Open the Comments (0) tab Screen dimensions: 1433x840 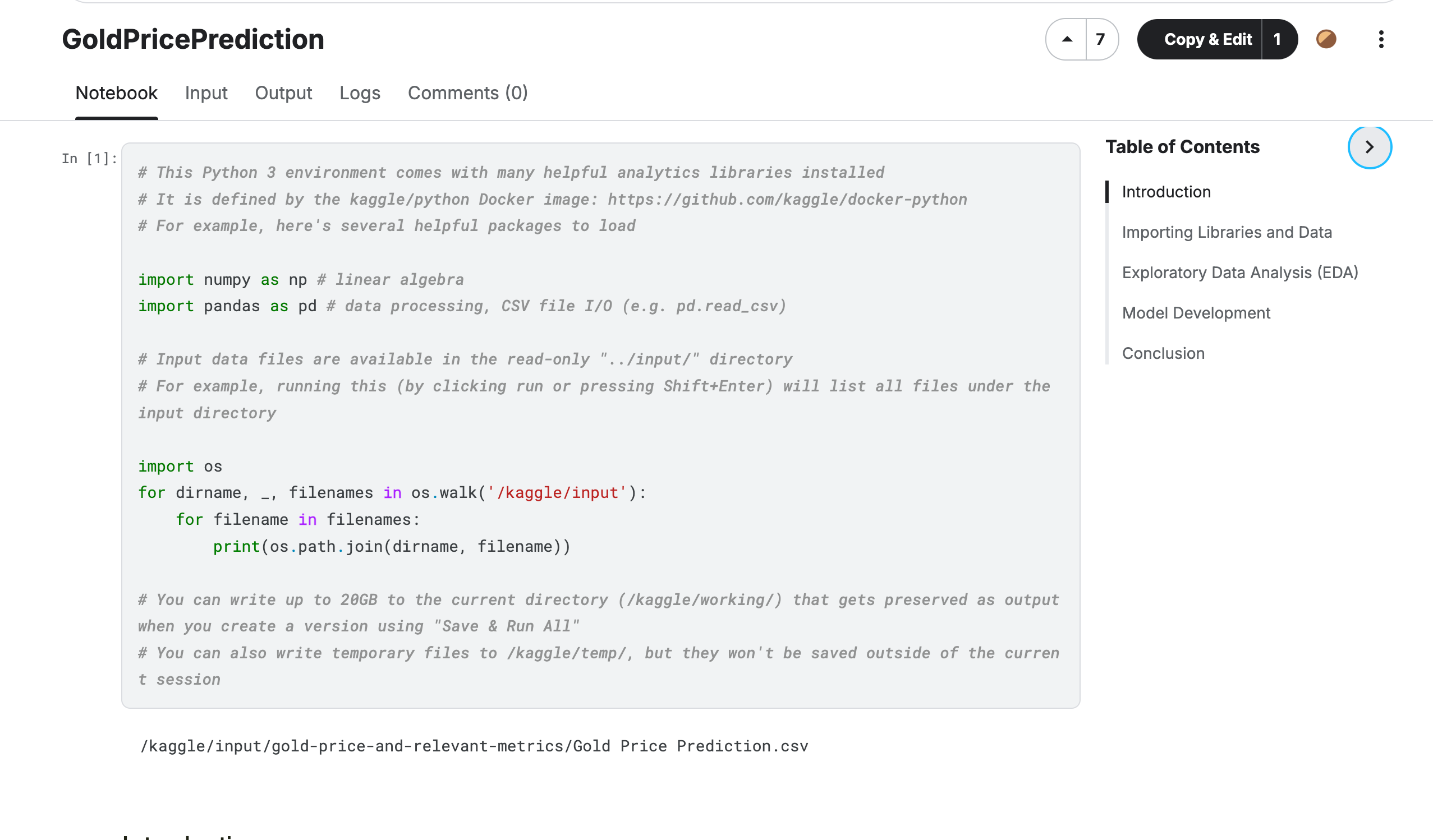coord(467,93)
